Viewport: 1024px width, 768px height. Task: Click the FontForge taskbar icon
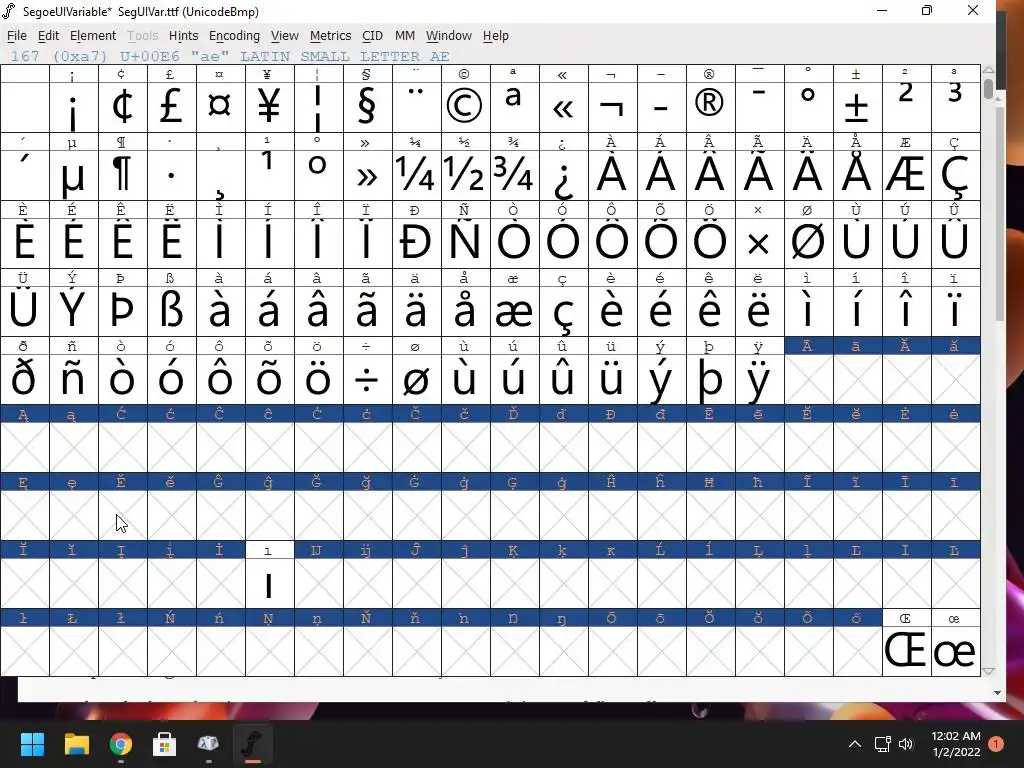click(253, 744)
